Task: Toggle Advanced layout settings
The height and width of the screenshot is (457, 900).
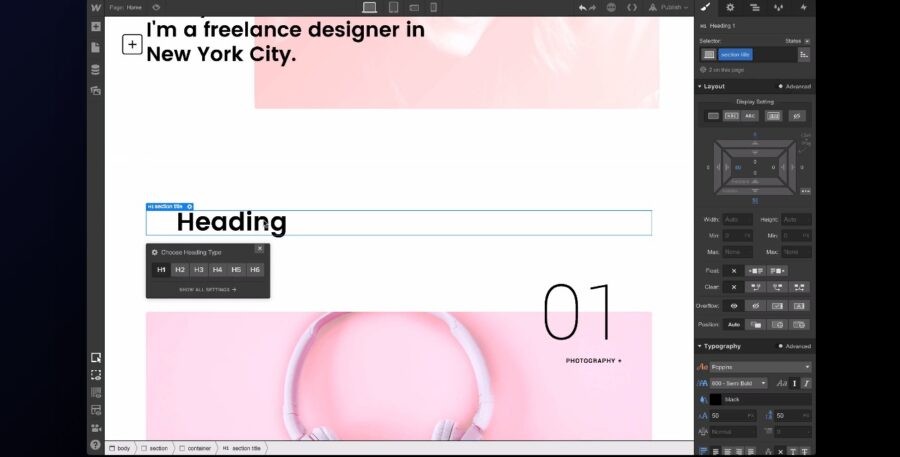Action: [x=794, y=87]
